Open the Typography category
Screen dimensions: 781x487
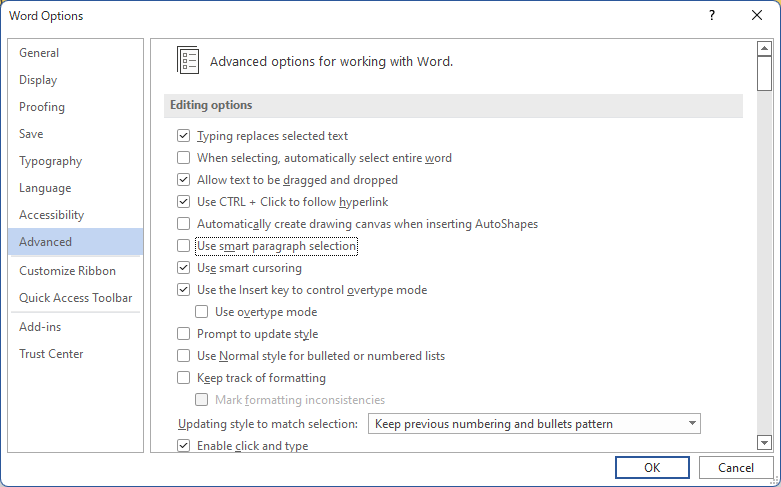tap(75, 161)
